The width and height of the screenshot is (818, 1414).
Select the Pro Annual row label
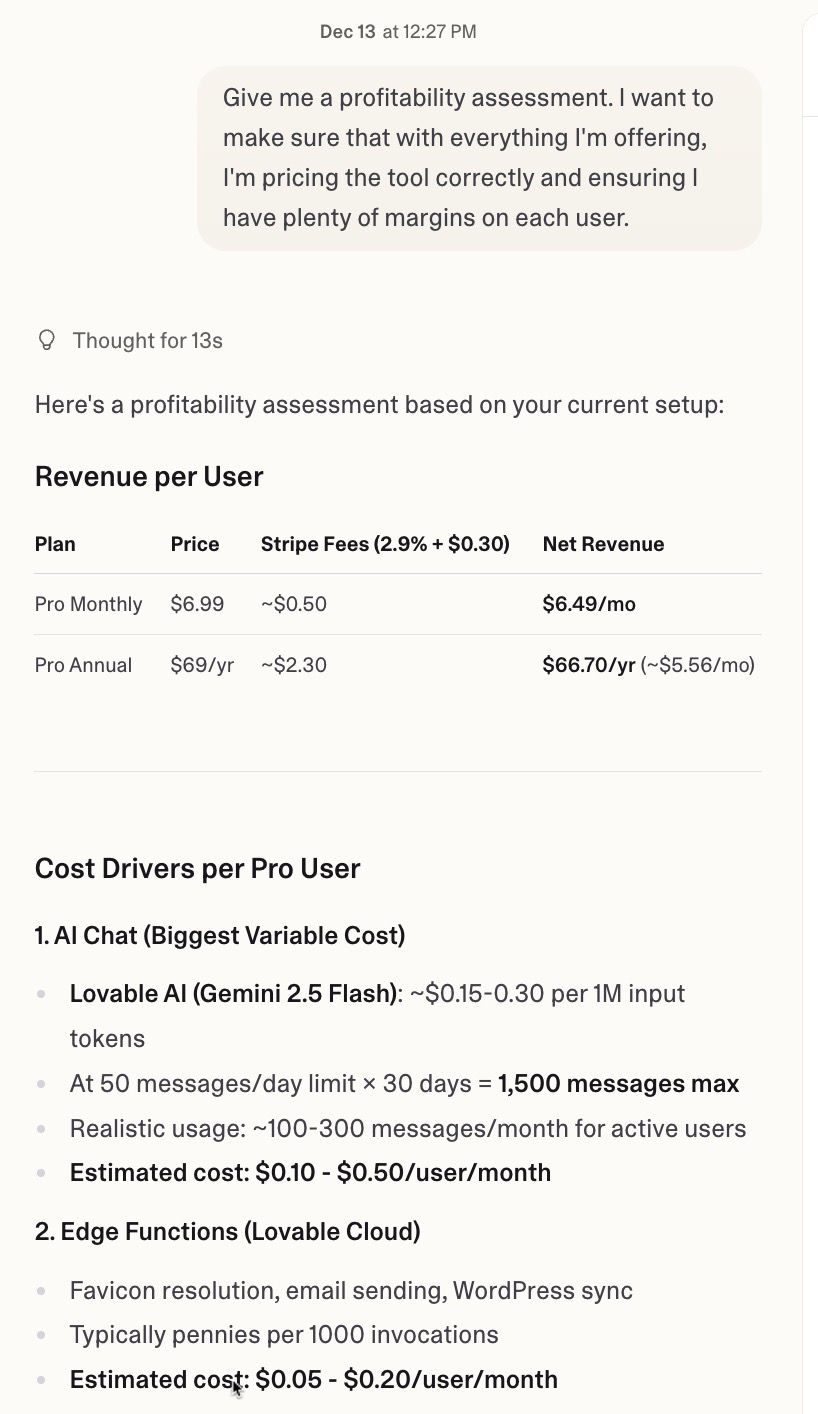83,665
